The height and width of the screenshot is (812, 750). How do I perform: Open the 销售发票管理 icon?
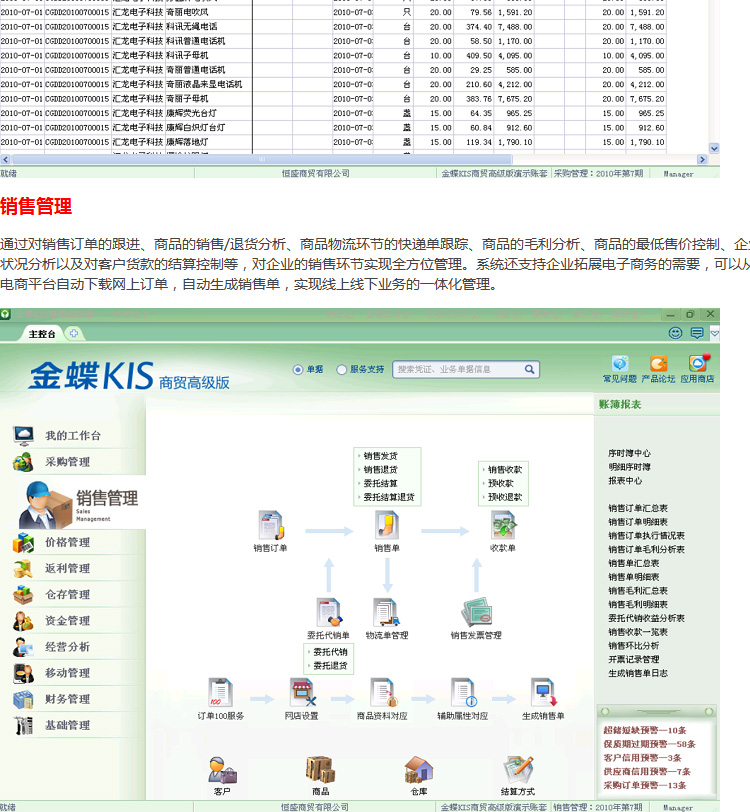[477, 613]
